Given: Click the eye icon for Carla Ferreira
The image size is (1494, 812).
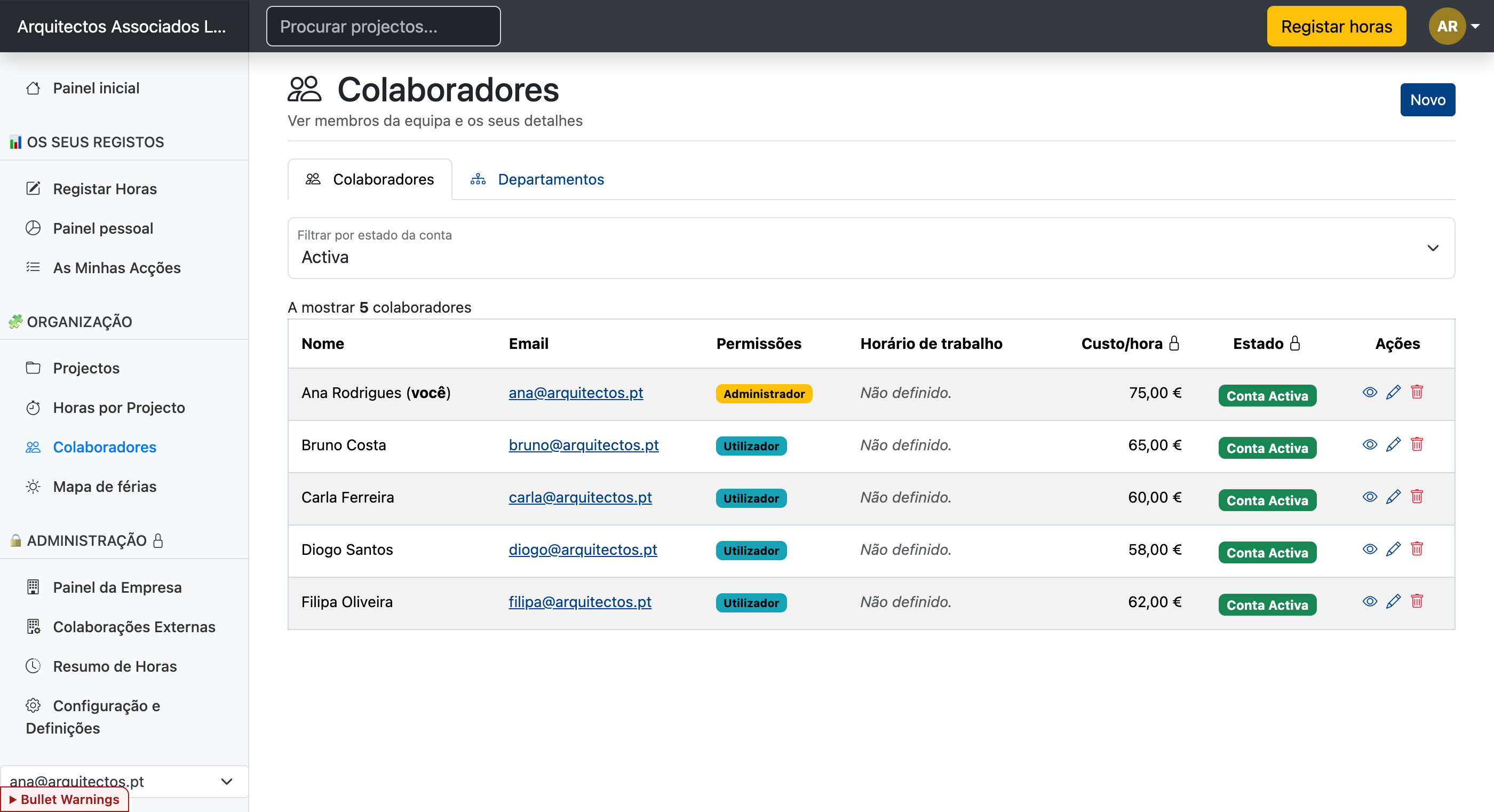Looking at the screenshot, I should click(x=1370, y=497).
